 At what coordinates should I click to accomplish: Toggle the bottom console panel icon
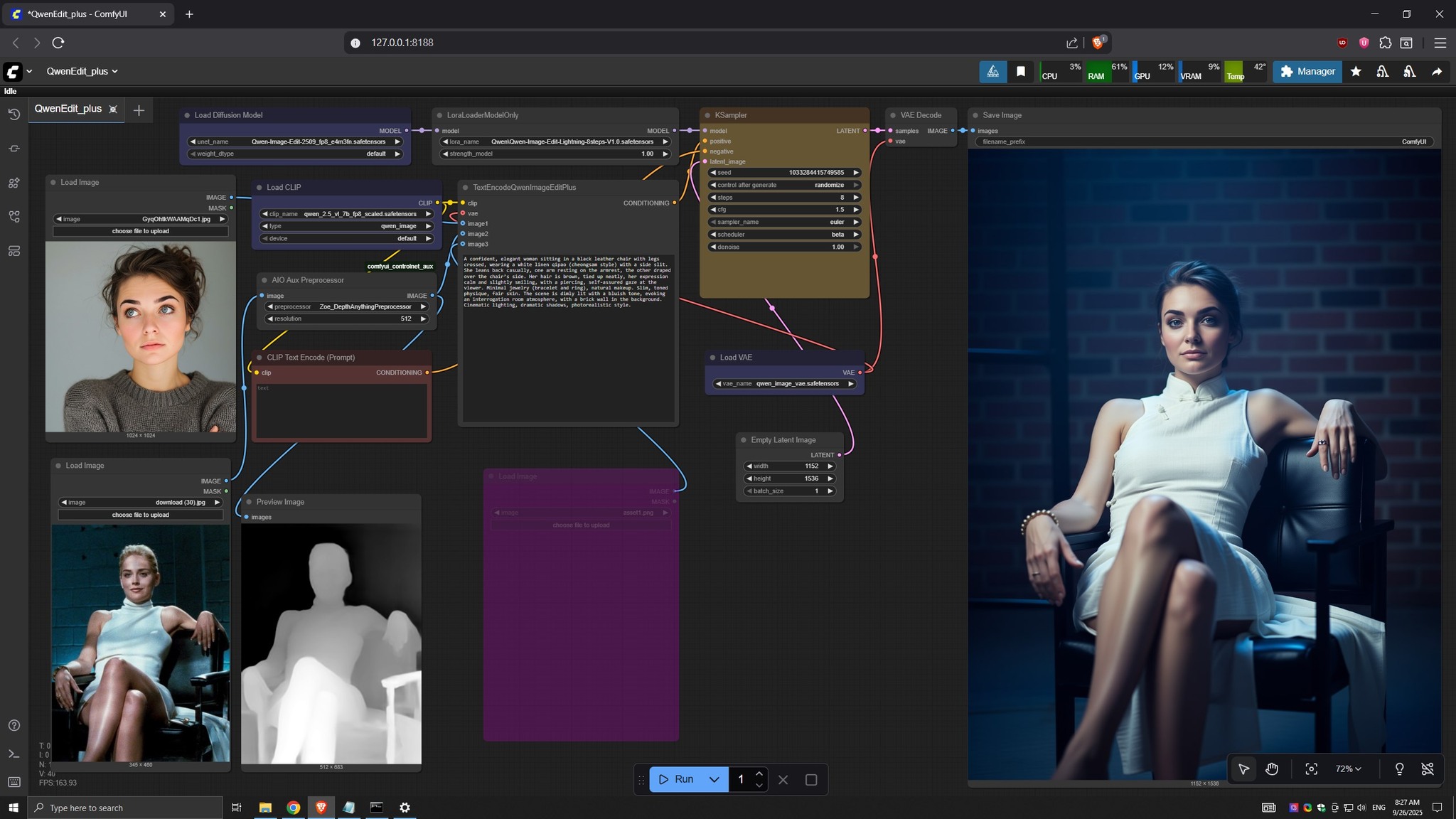click(14, 754)
